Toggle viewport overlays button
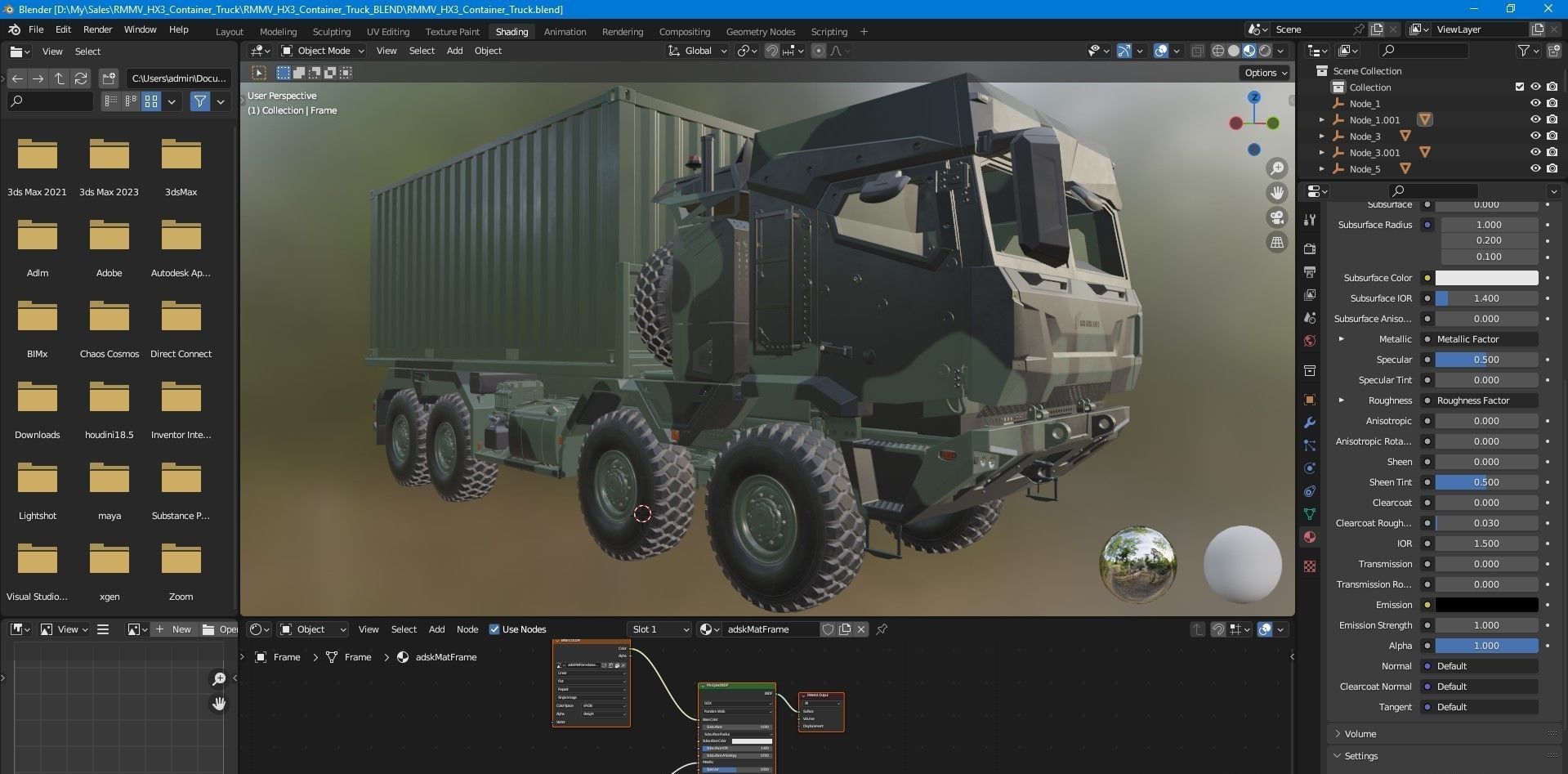 pyautogui.click(x=1161, y=51)
